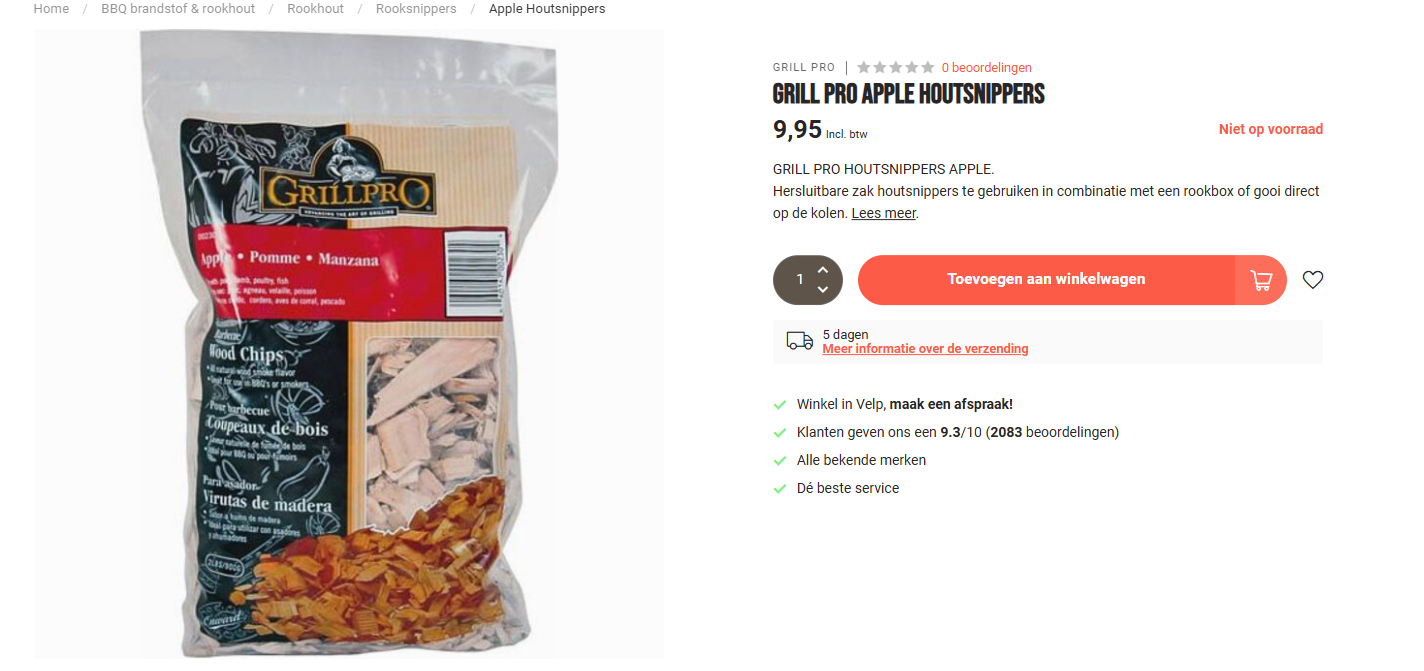Image resolution: width=1424 pixels, height=671 pixels.
Task: Click the quantity input field showing 1
Action: (800, 280)
